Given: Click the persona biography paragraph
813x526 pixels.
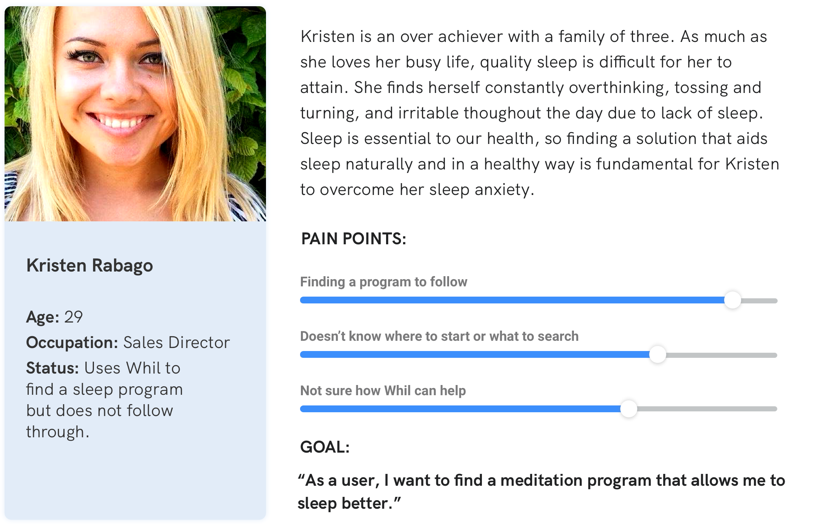Looking at the screenshot, I should coord(540,113).
